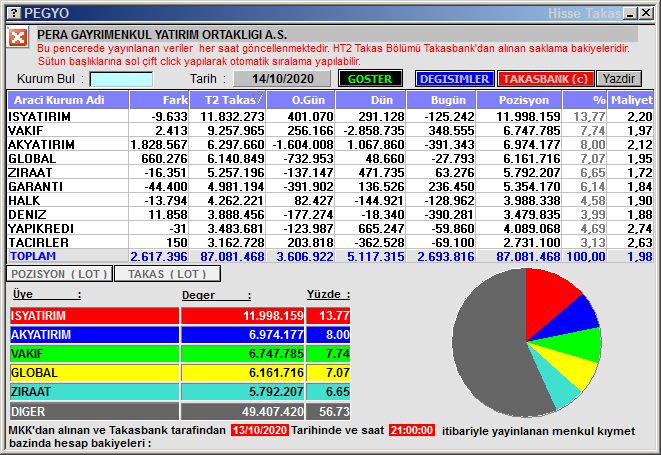This screenshot has width=661, height=455.
Task: Select the DENIZ row
Action: click(330, 214)
